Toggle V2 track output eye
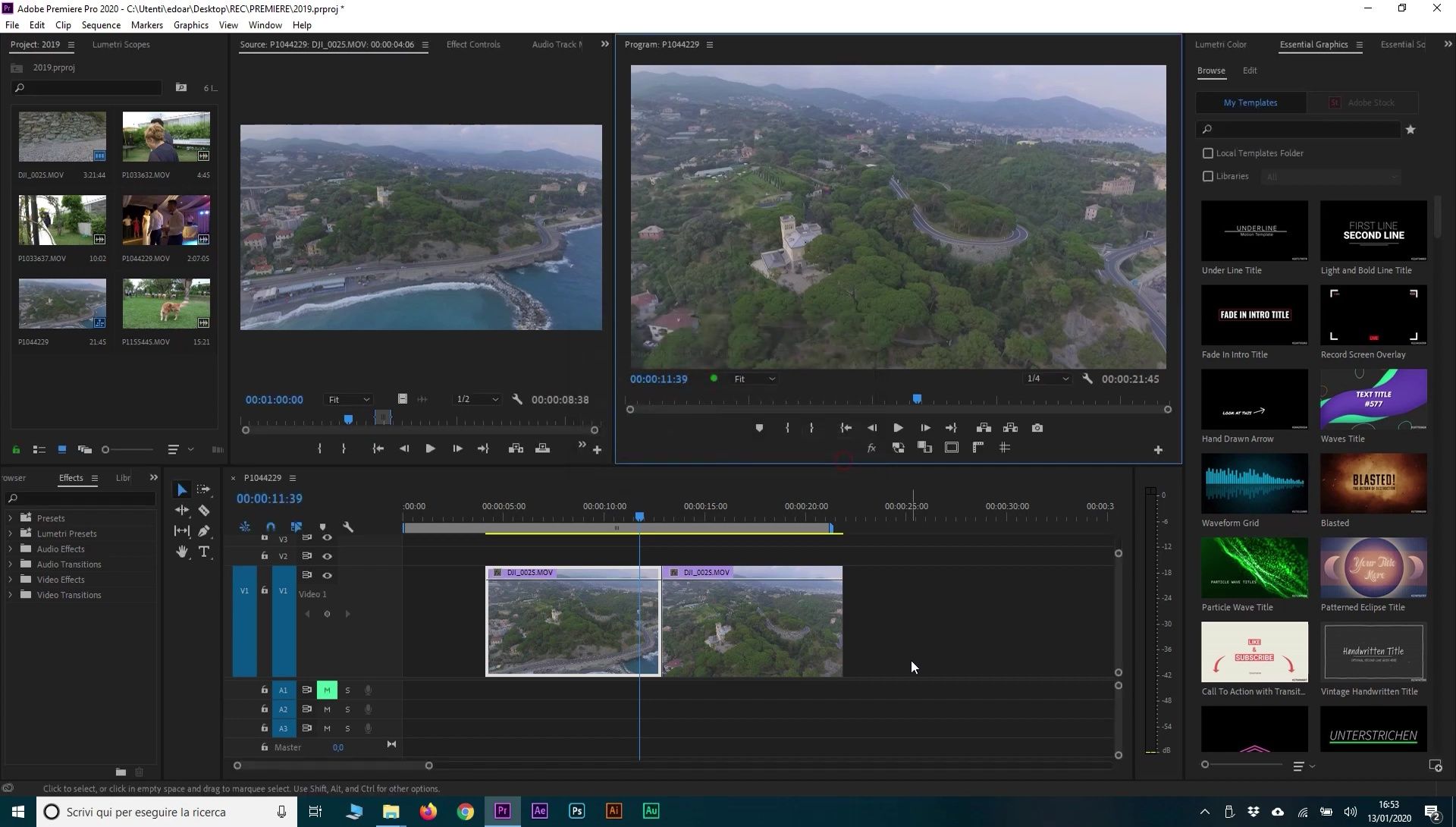Screen dimensions: 1456x827 (x=327, y=556)
